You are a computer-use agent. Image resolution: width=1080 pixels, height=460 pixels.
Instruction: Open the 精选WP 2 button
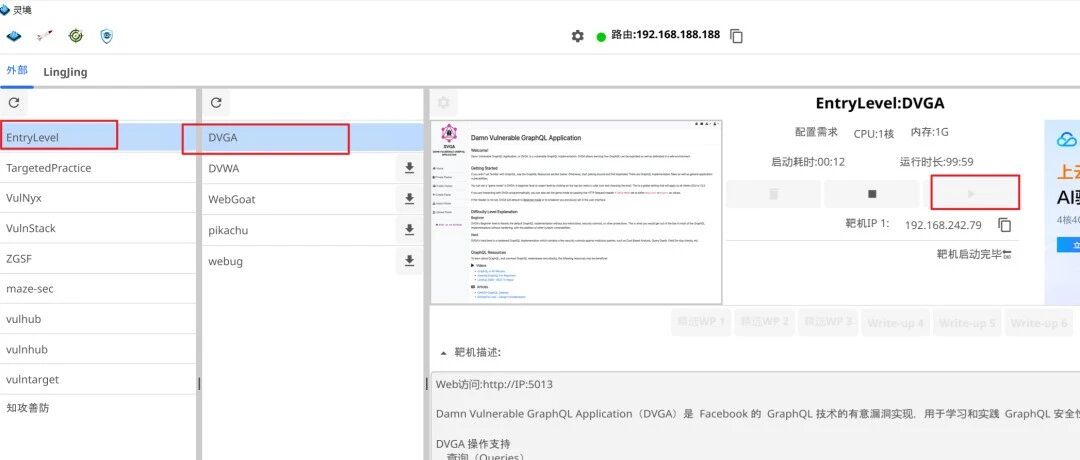(764, 323)
